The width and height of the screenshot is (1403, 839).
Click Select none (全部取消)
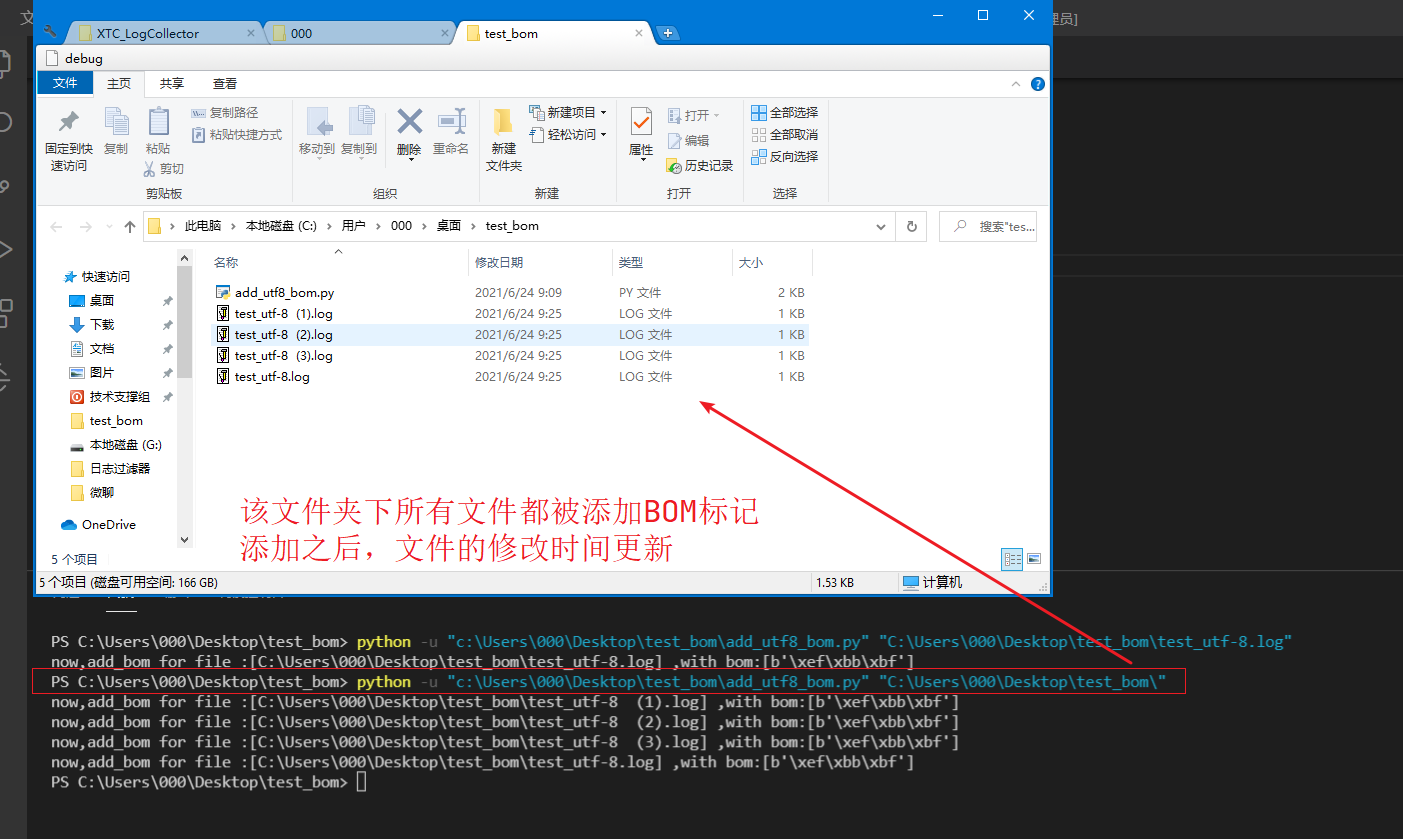coord(785,134)
